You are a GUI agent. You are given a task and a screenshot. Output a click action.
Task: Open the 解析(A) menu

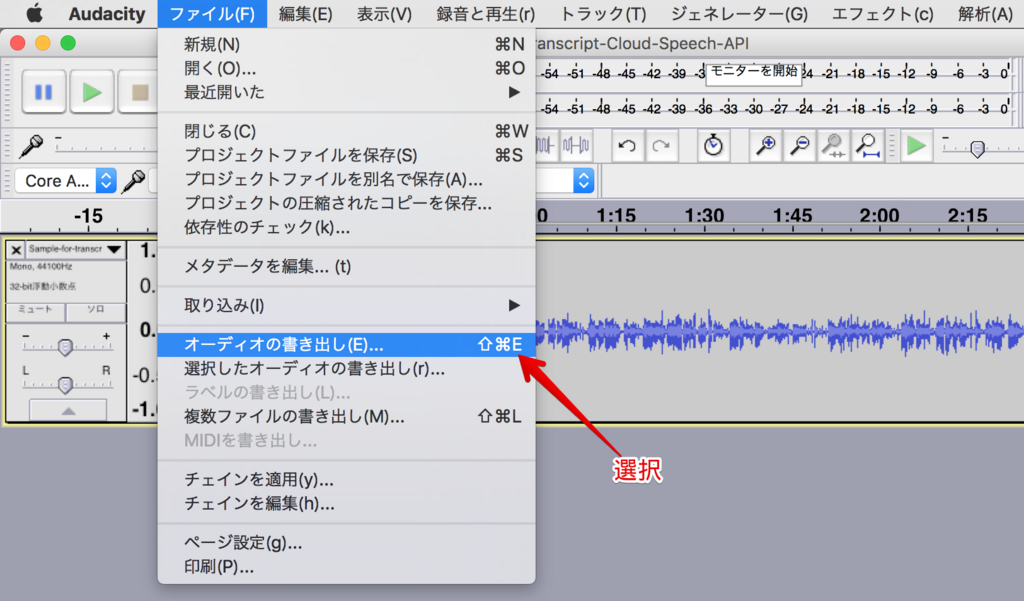pyautogui.click(x=985, y=14)
